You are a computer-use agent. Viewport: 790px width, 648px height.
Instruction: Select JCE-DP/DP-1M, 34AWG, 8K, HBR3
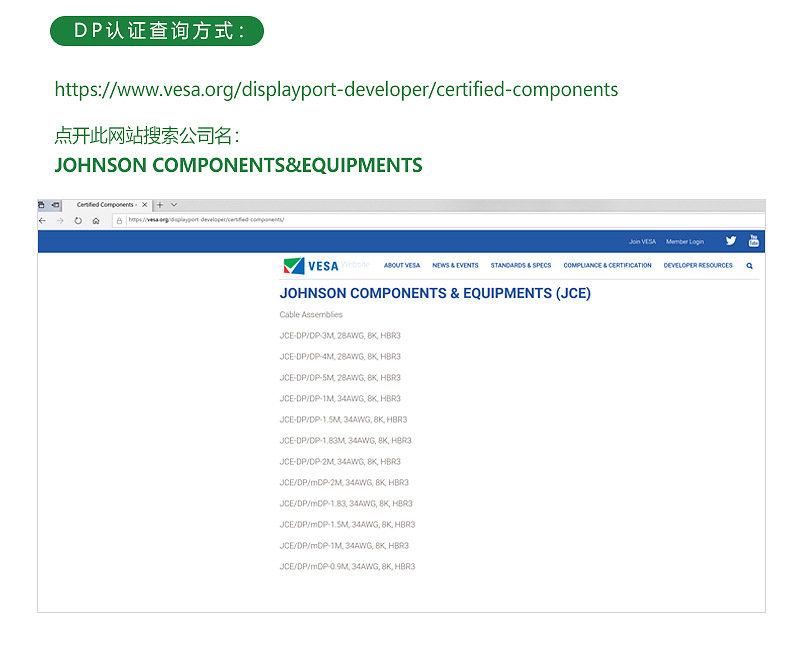click(x=340, y=399)
